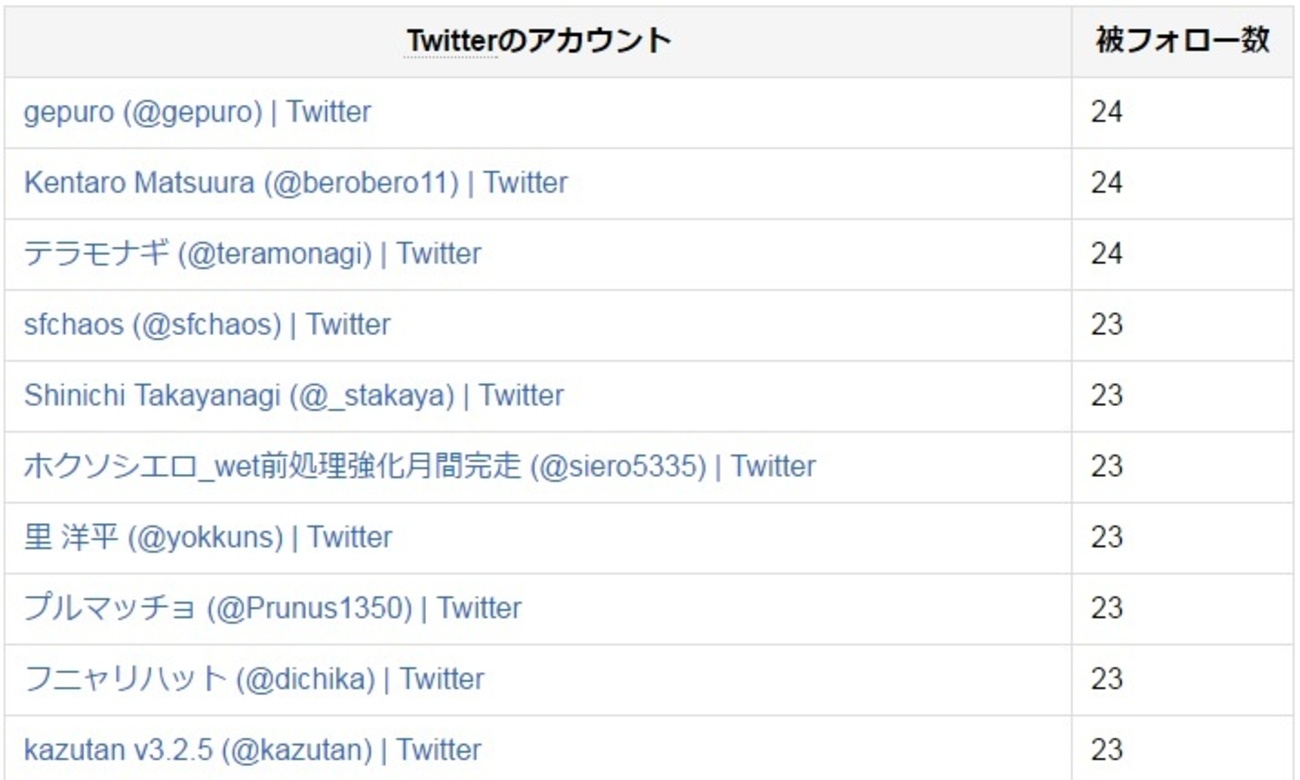Image resolution: width=1300 pixels, height=780 pixels.
Task: Select the follower count beside プルマッチョ
Action: pos(1107,609)
